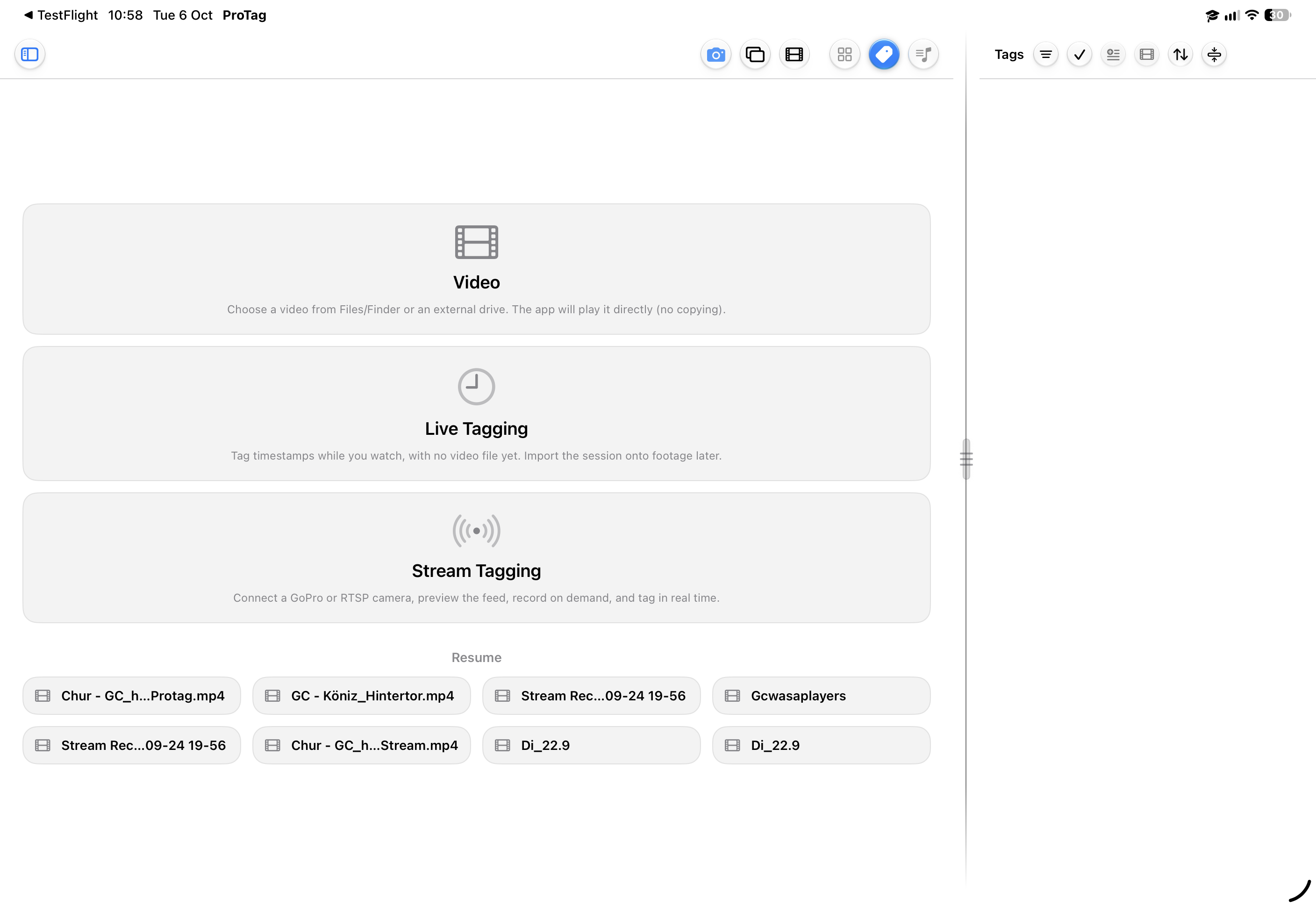Open the overlapping windows icon
Screen dimensions: 1316x907
click(x=755, y=55)
